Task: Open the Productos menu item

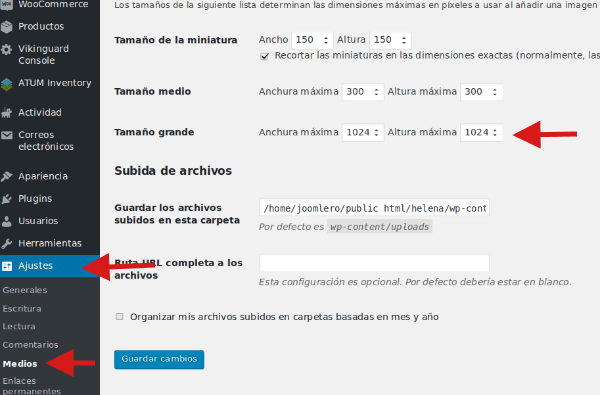Action: tap(41, 26)
